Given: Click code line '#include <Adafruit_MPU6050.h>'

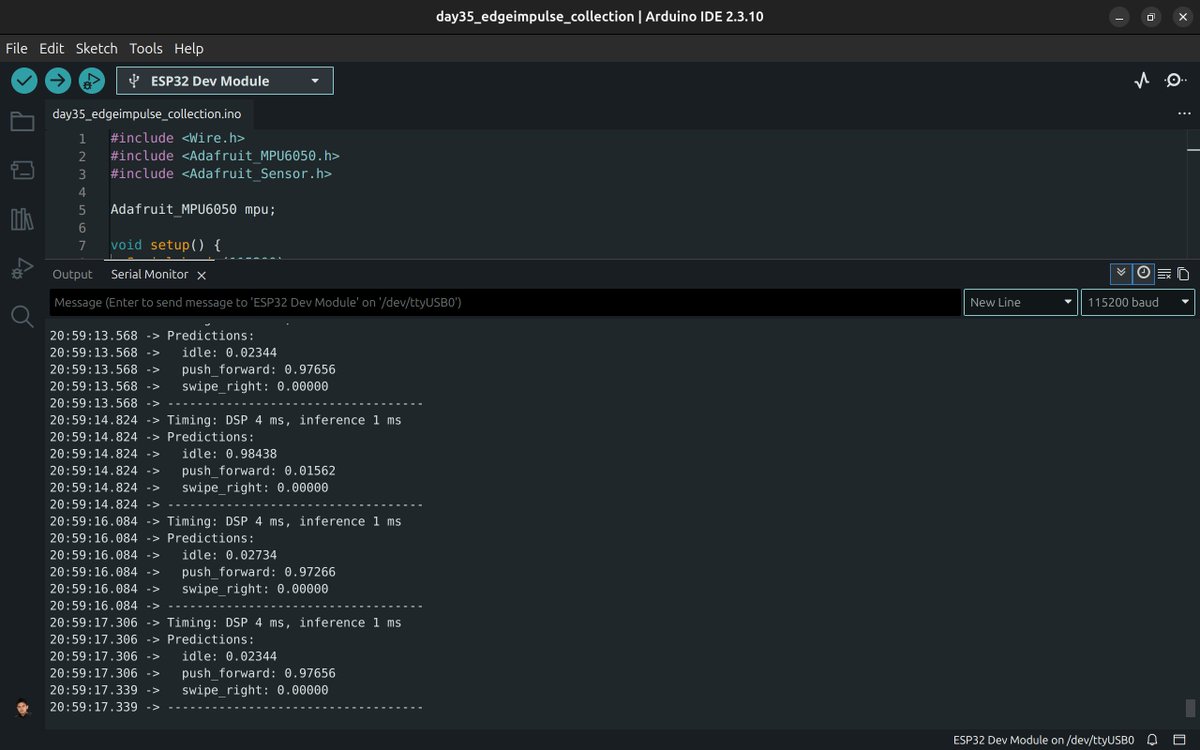Looking at the screenshot, I should pos(225,156).
